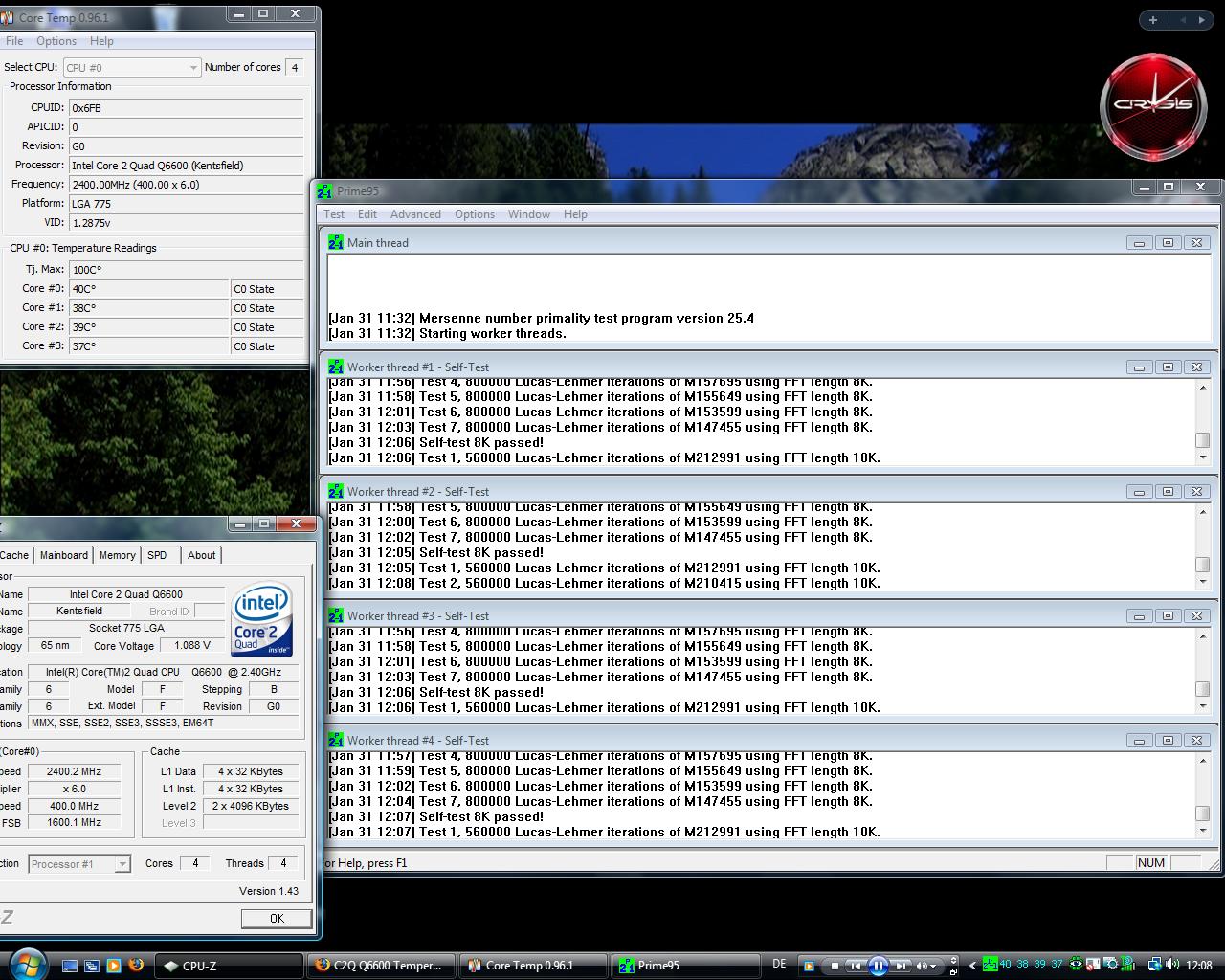Open Prime95 Advanced menu
Image resolution: width=1225 pixels, height=980 pixels.
tap(415, 214)
